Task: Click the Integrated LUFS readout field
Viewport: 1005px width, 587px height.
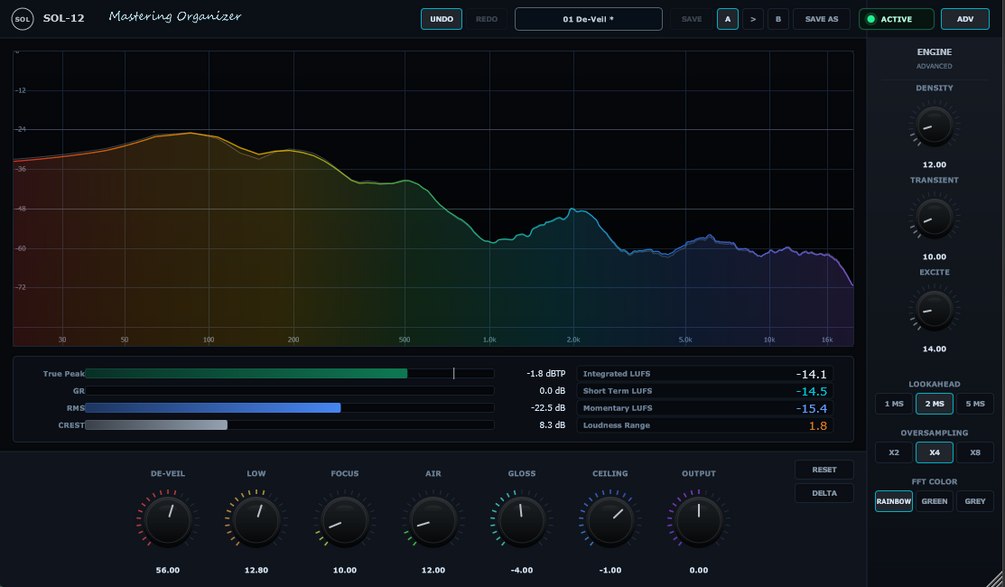Action: click(704, 374)
